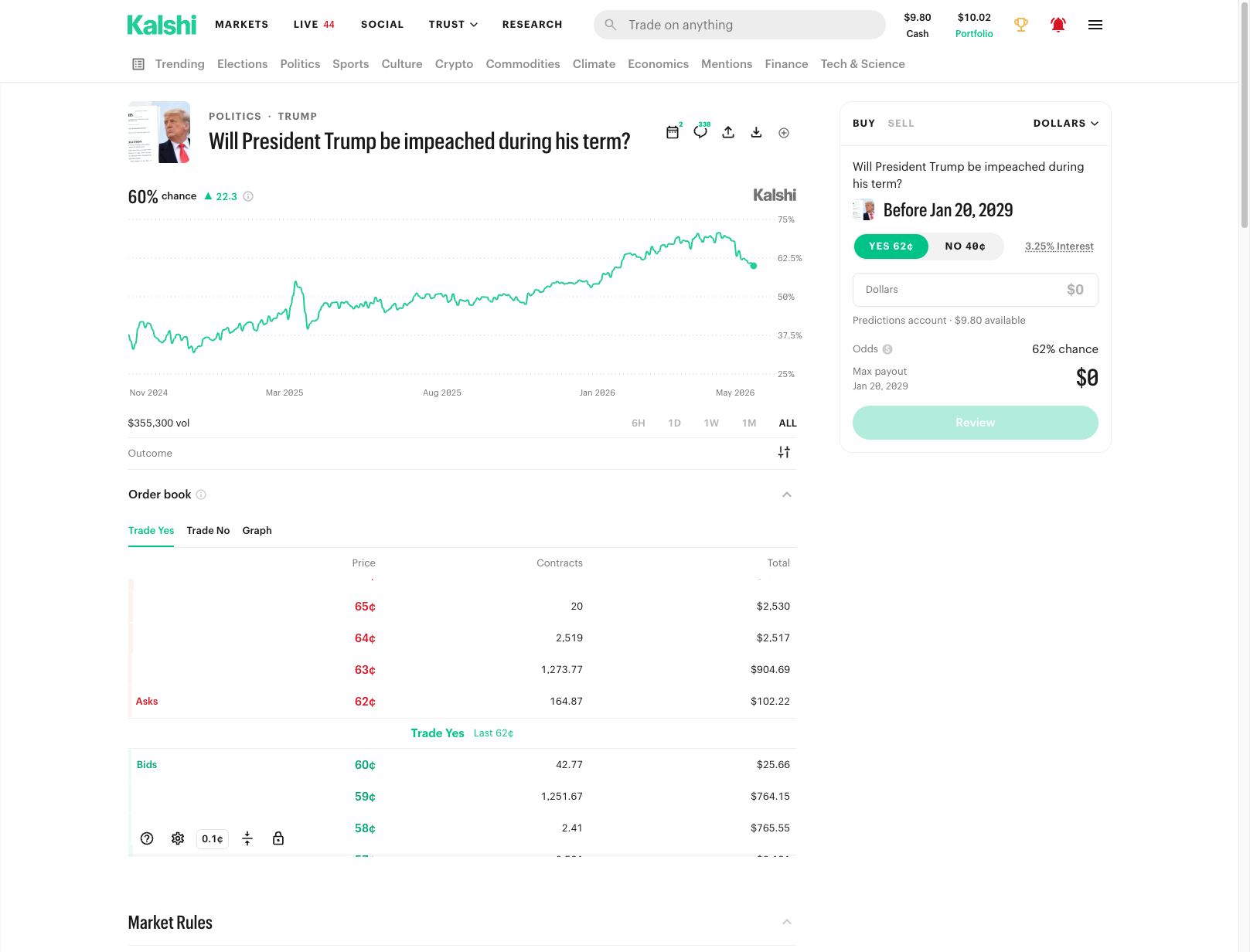
Task: Open the category list icon beside Trending
Action: pos(138,64)
